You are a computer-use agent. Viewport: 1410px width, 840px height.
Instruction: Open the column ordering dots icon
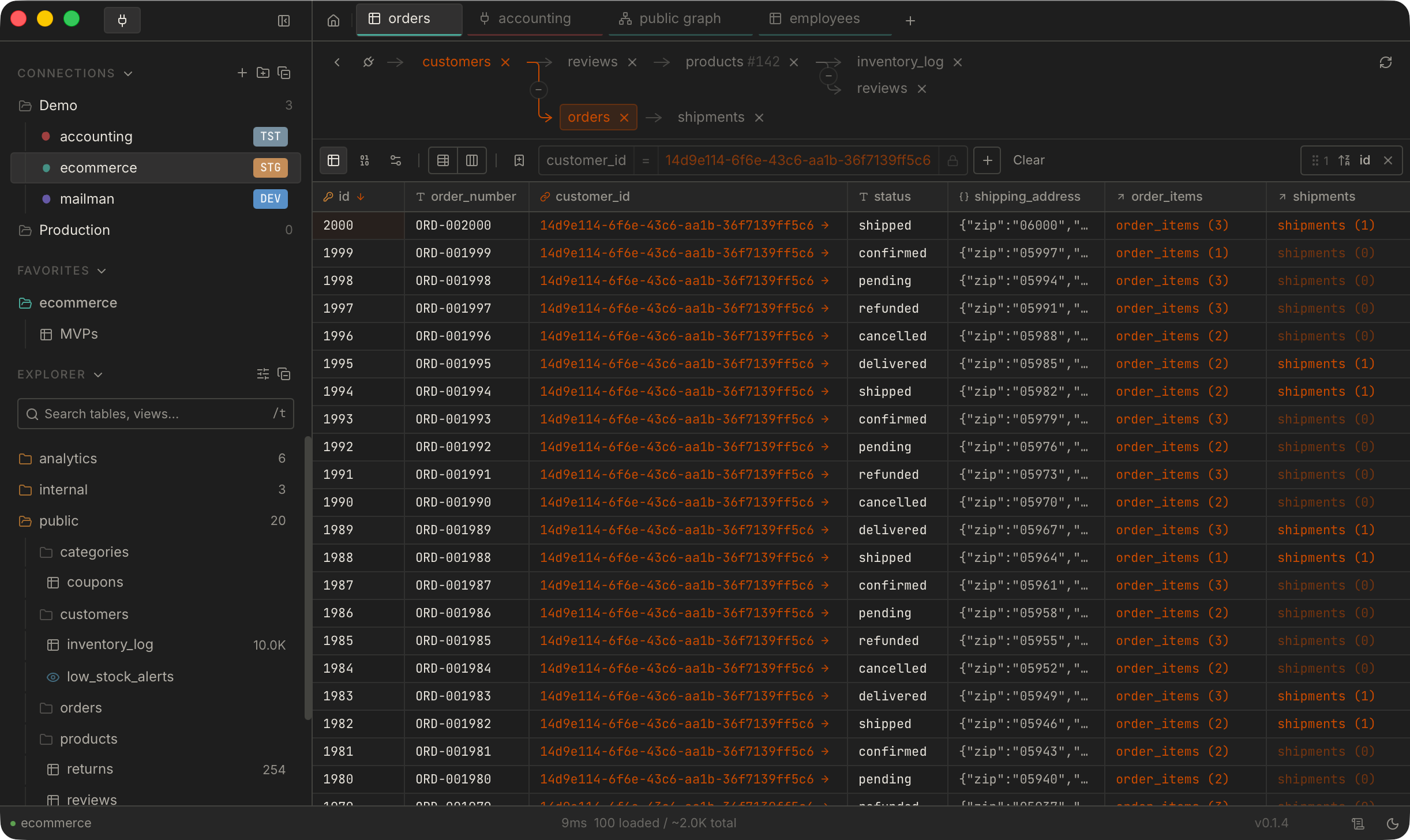[x=365, y=160]
